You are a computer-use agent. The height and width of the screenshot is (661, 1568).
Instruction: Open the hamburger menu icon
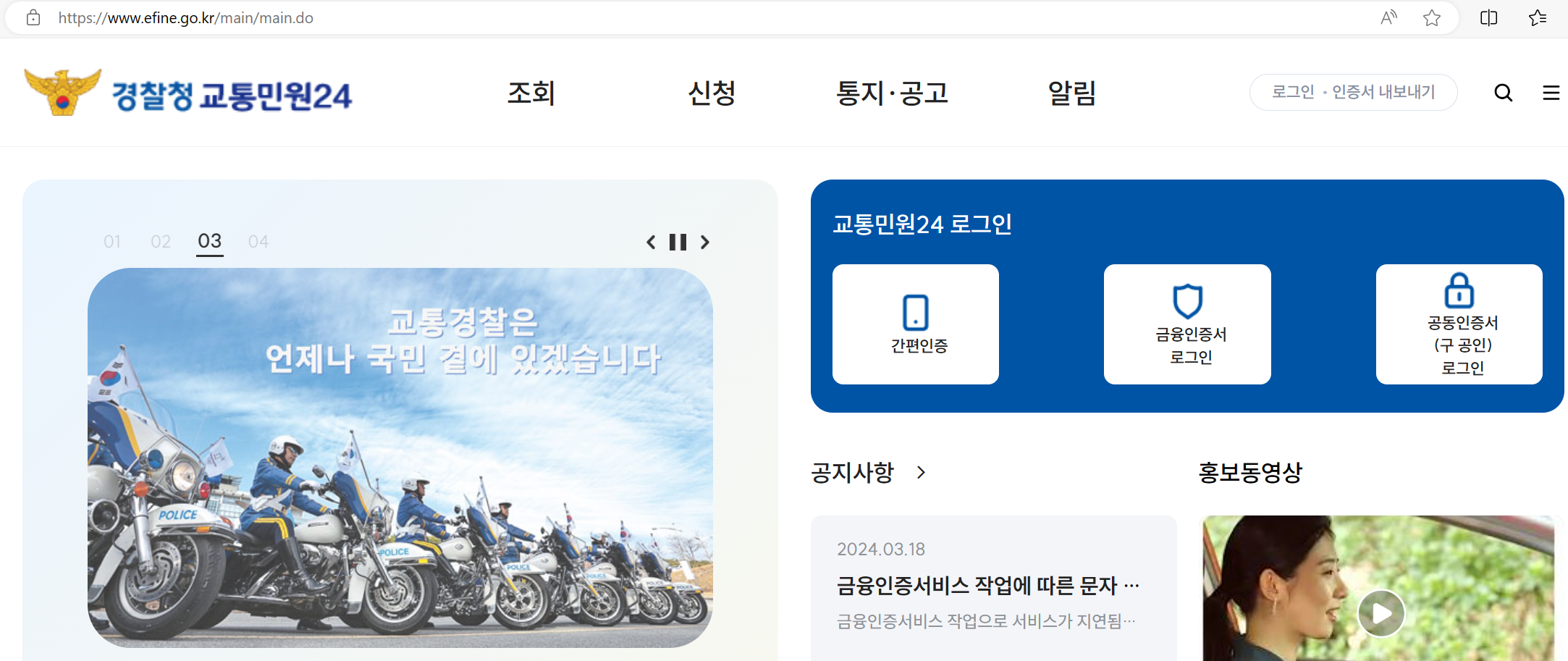(x=1551, y=93)
